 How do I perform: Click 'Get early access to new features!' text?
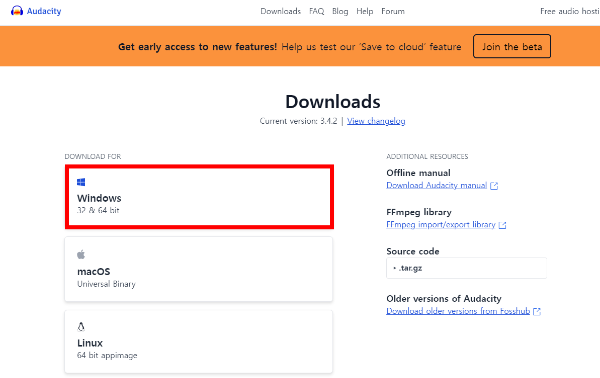pyautogui.click(x=197, y=47)
